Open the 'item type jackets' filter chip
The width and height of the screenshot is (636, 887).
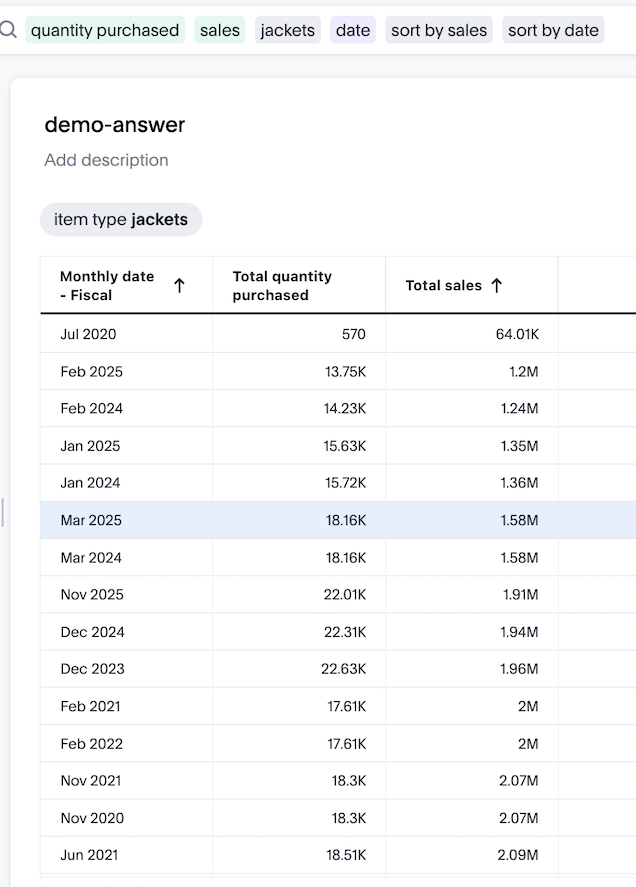click(121, 220)
